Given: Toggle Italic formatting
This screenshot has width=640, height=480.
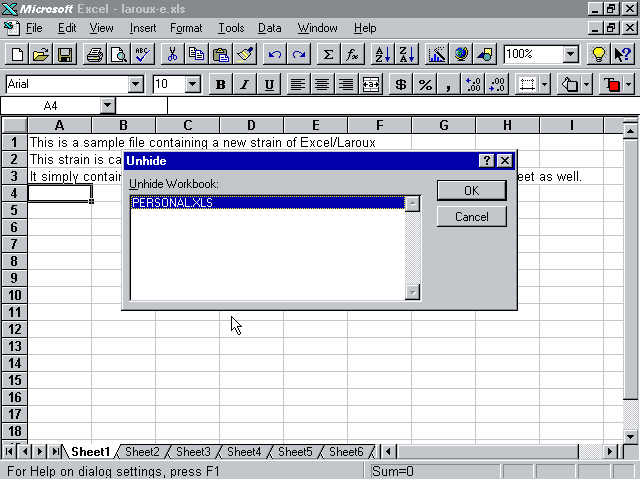Looking at the screenshot, I should pyautogui.click(x=244, y=84).
